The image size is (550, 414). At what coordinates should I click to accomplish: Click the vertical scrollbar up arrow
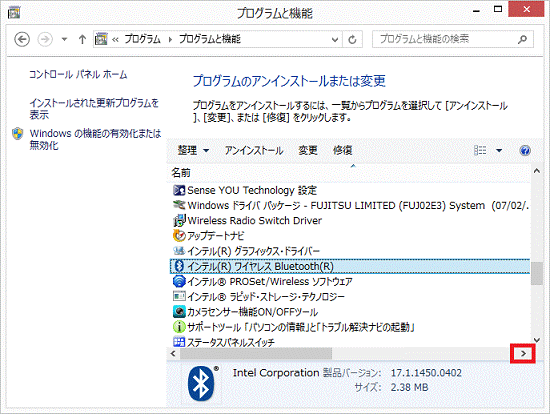pyautogui.click(x=537, y=171)
